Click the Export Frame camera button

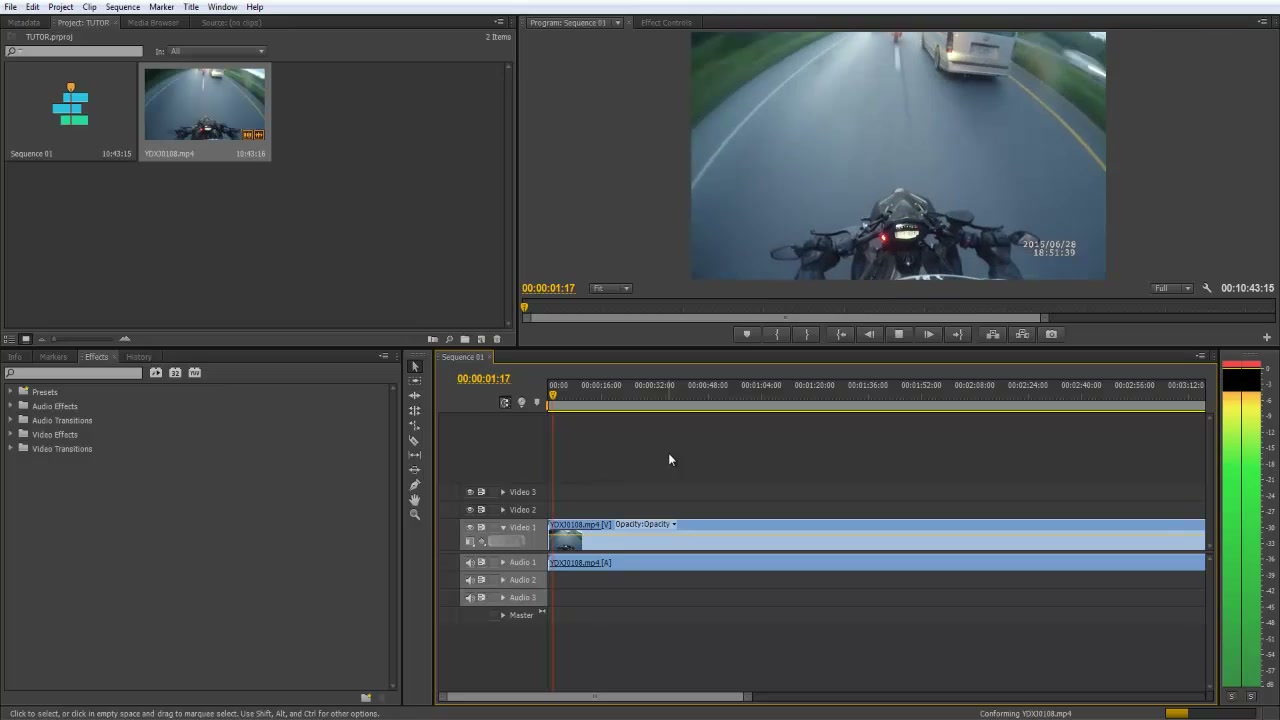pos(1051,335)
